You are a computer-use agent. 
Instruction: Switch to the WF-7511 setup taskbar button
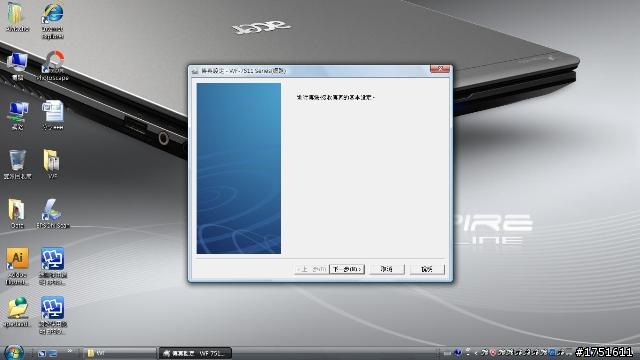[195, 353]
